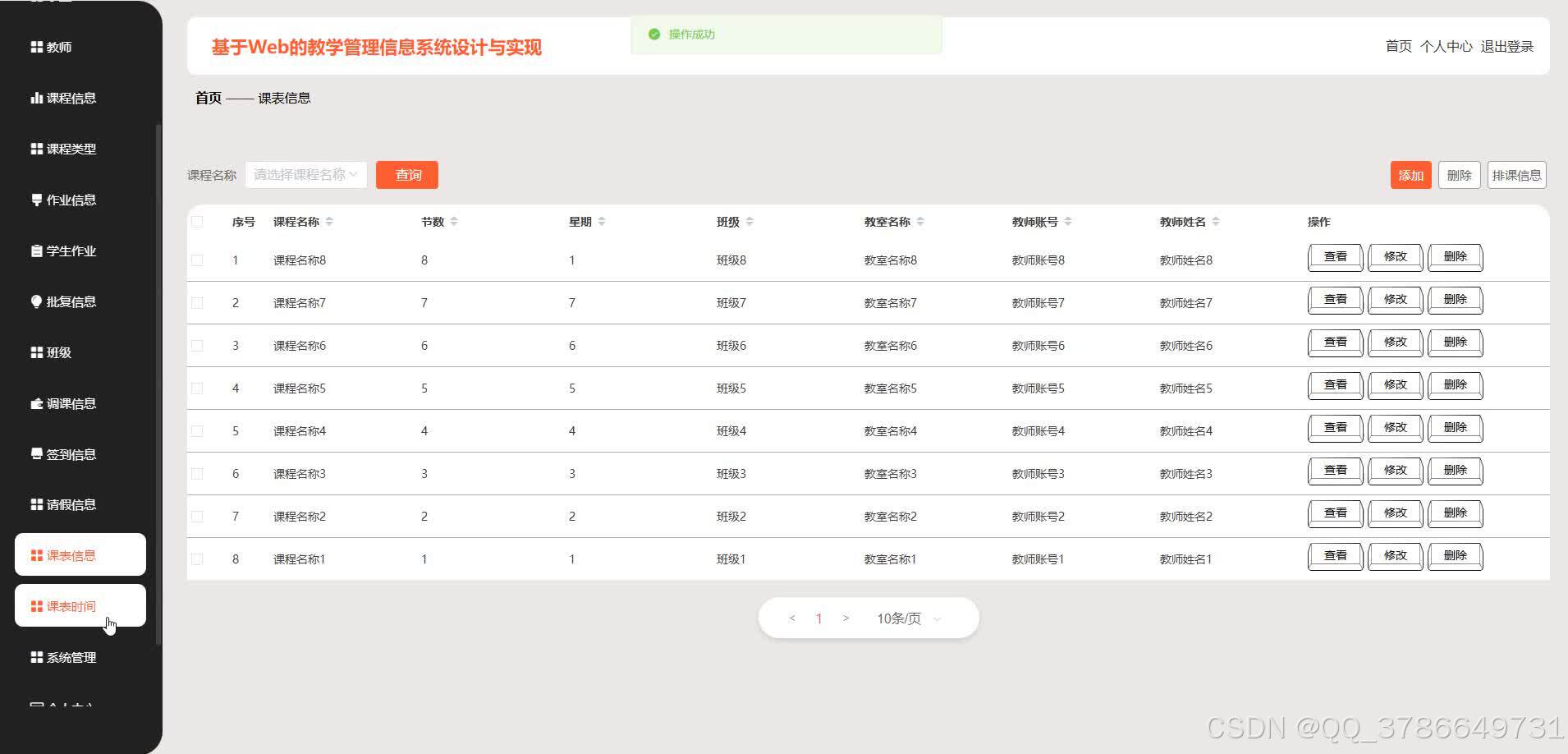Click the 课表信息 orange grid icon

36,555
